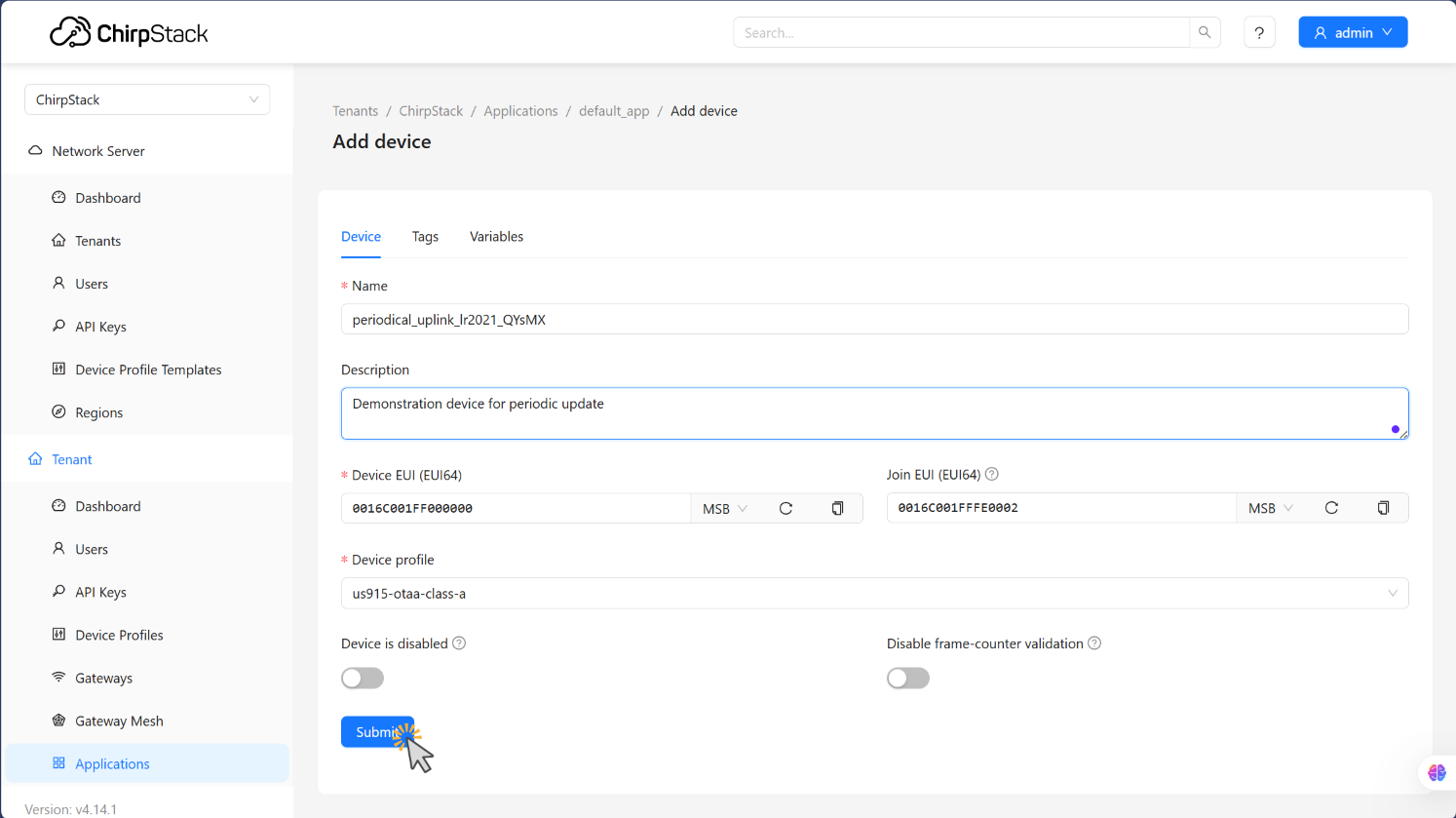This screenshot has width=1456, height=818.
Task: Open help via question mark button
Action: click(1259, 32)
